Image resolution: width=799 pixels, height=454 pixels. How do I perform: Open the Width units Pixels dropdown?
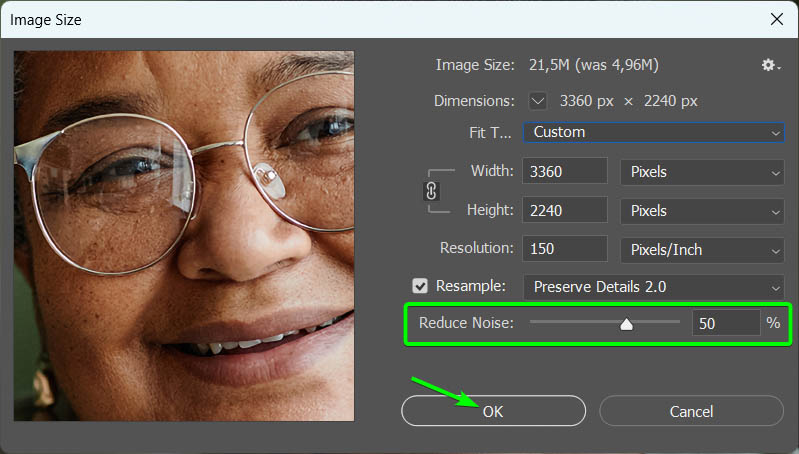coord(702,172)
